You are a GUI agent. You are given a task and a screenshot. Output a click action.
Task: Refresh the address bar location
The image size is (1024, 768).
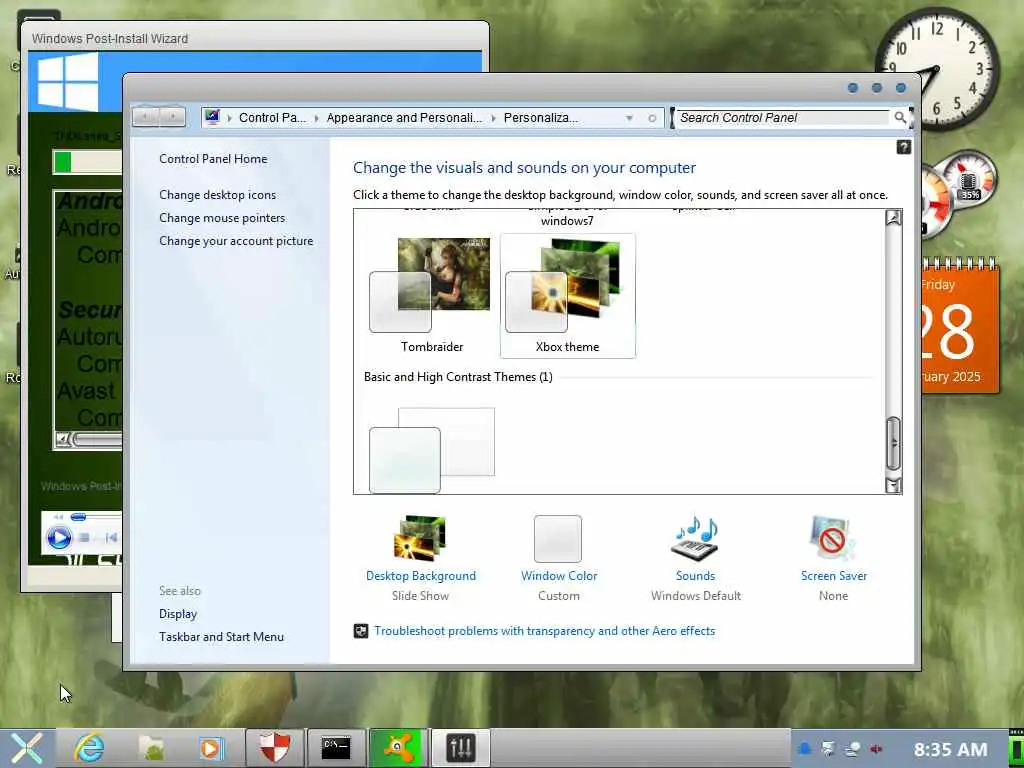(652, 118)
